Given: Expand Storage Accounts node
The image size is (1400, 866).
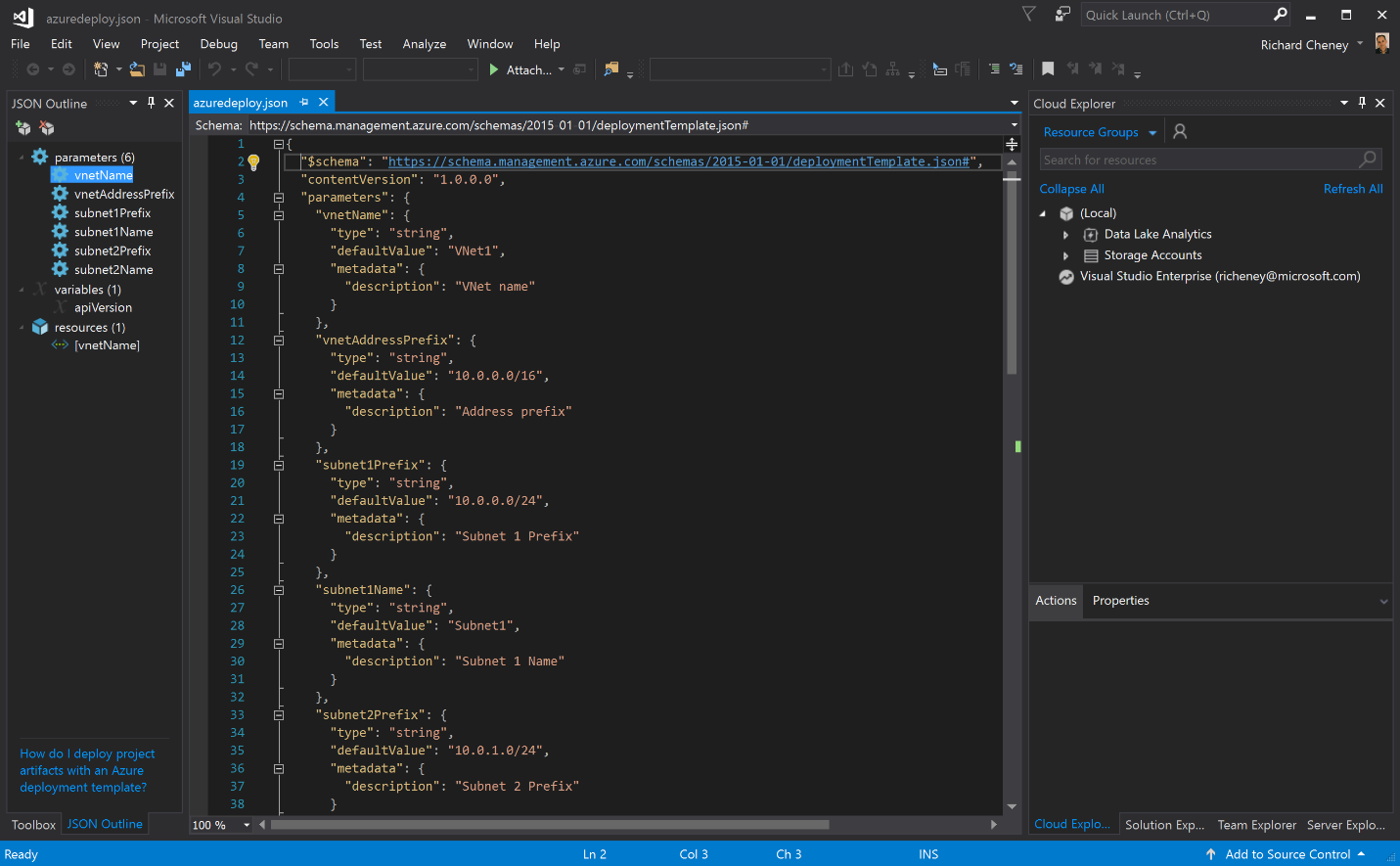Looking at the screenshot, I should click(x=1065, y=255).
